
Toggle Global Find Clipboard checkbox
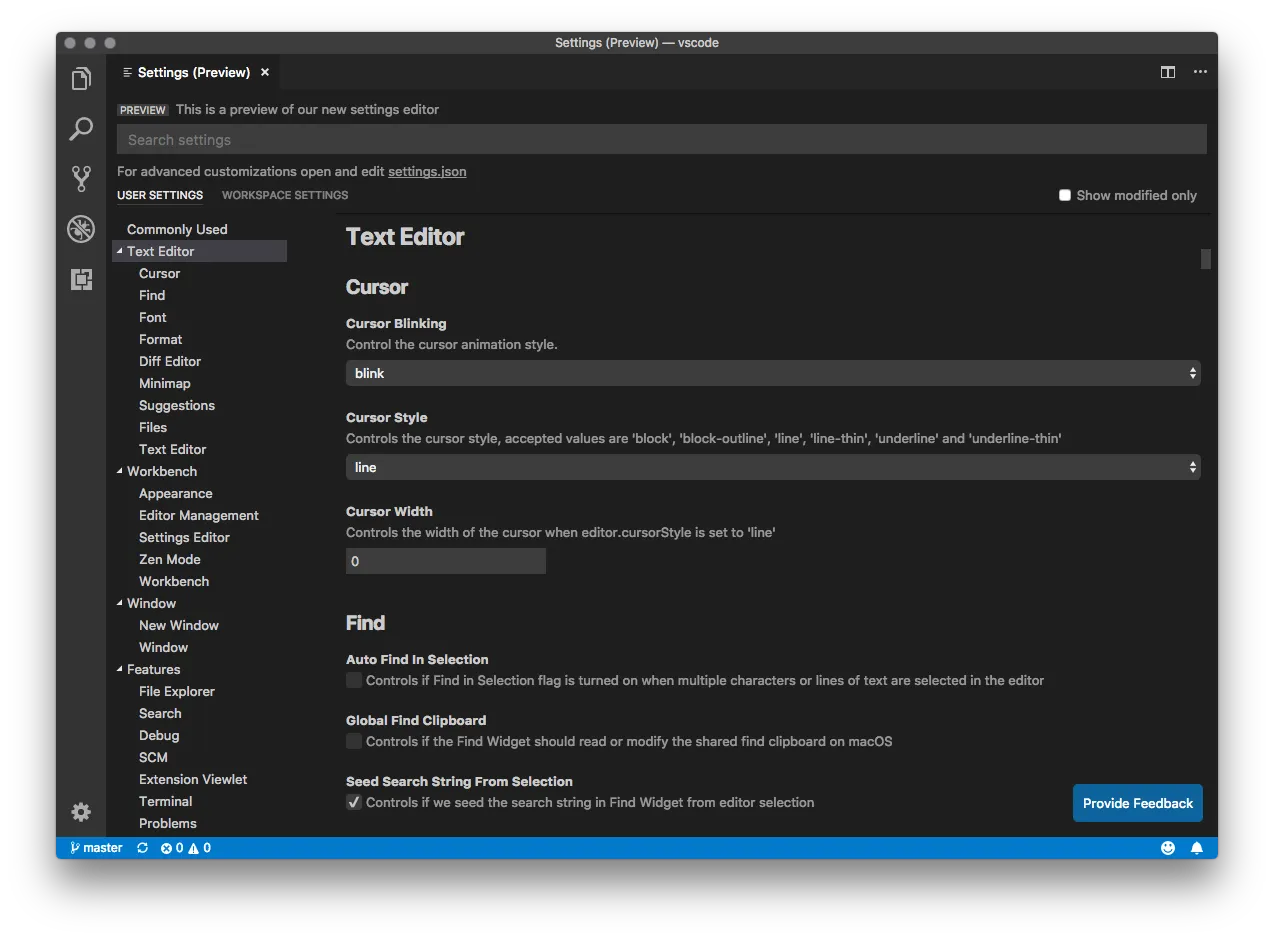click(x=354, y=741)
